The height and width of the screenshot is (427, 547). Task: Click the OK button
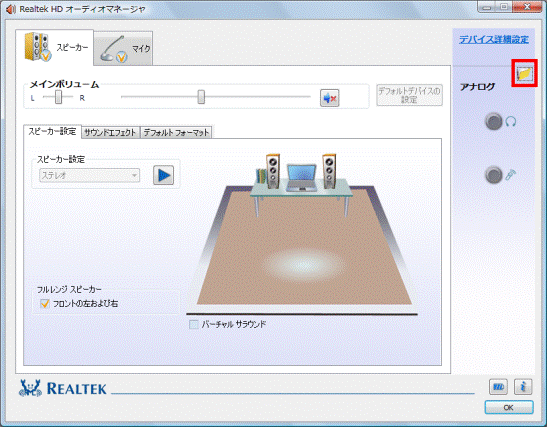tap(509, 407)
